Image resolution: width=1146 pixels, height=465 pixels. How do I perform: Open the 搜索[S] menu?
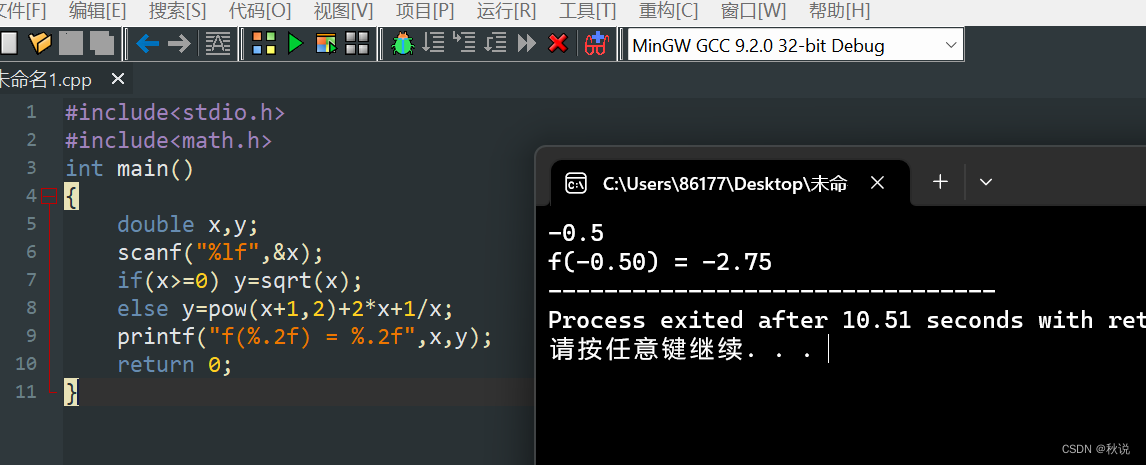[x=178, y=11]
